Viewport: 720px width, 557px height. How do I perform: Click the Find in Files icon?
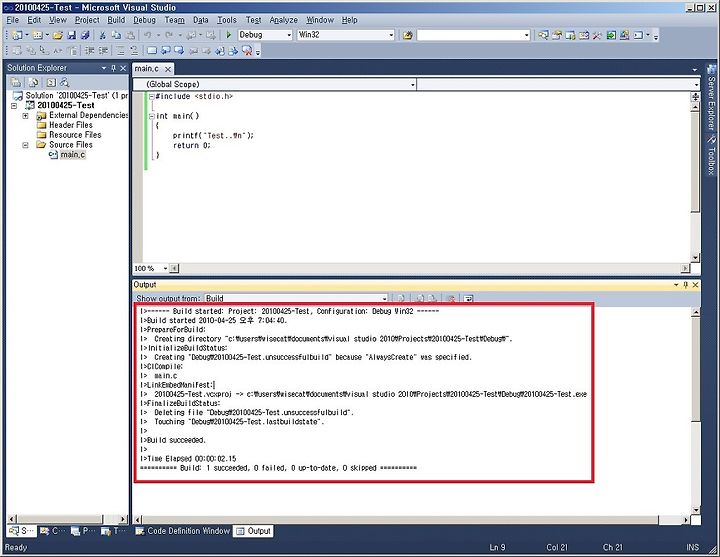pos(407,35)
